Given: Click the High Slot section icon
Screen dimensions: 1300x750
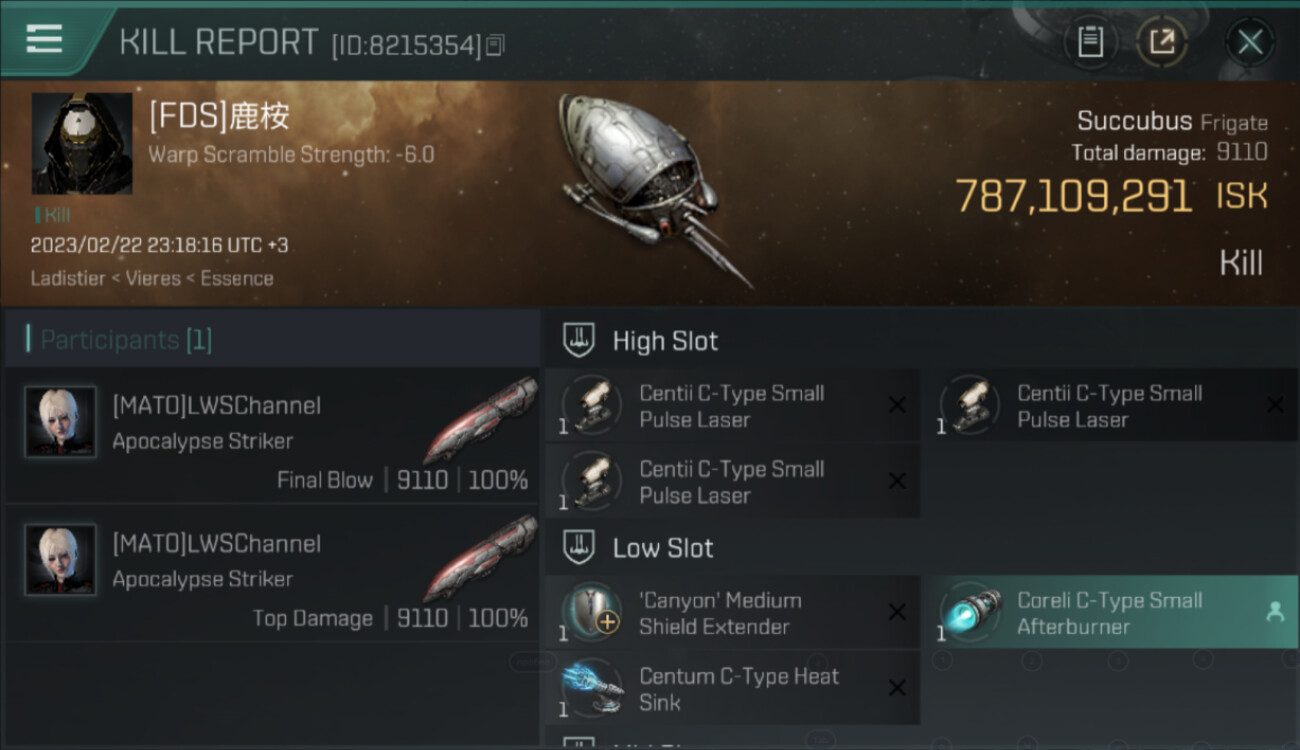Looking at the screenshot, I should click(579, 340).
